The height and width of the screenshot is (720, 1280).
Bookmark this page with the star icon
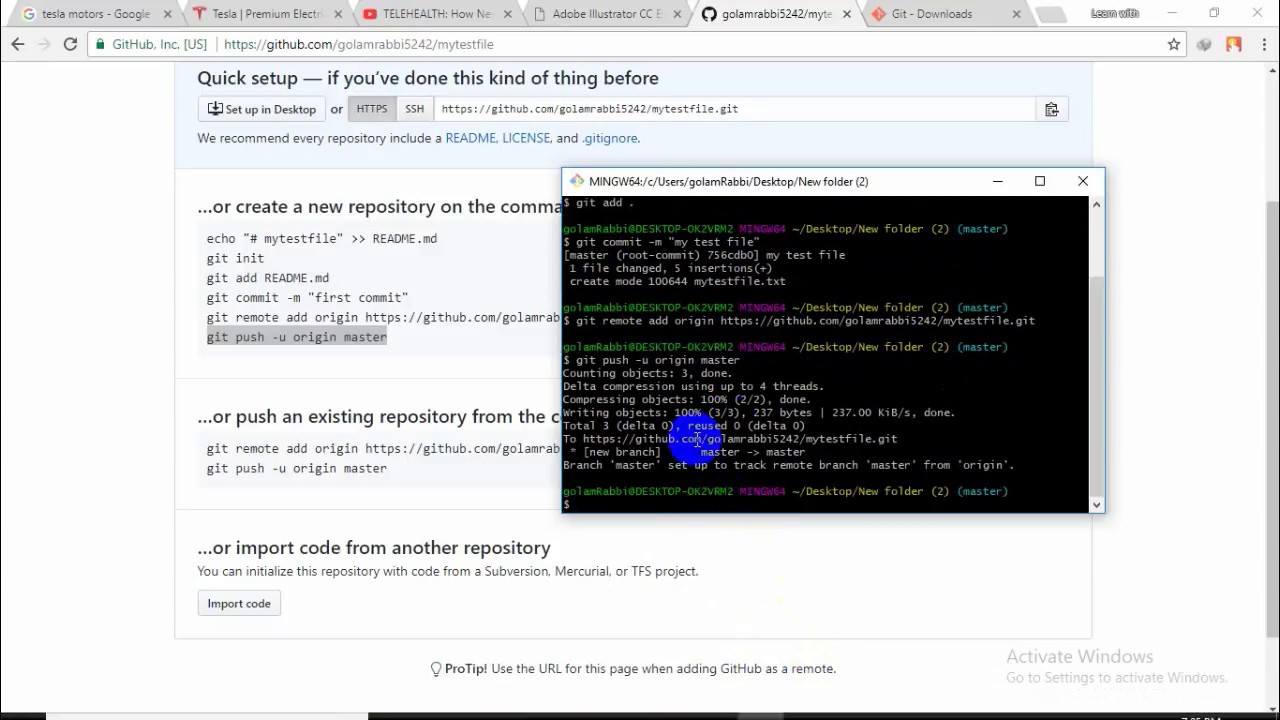[x=1174, y=44]
